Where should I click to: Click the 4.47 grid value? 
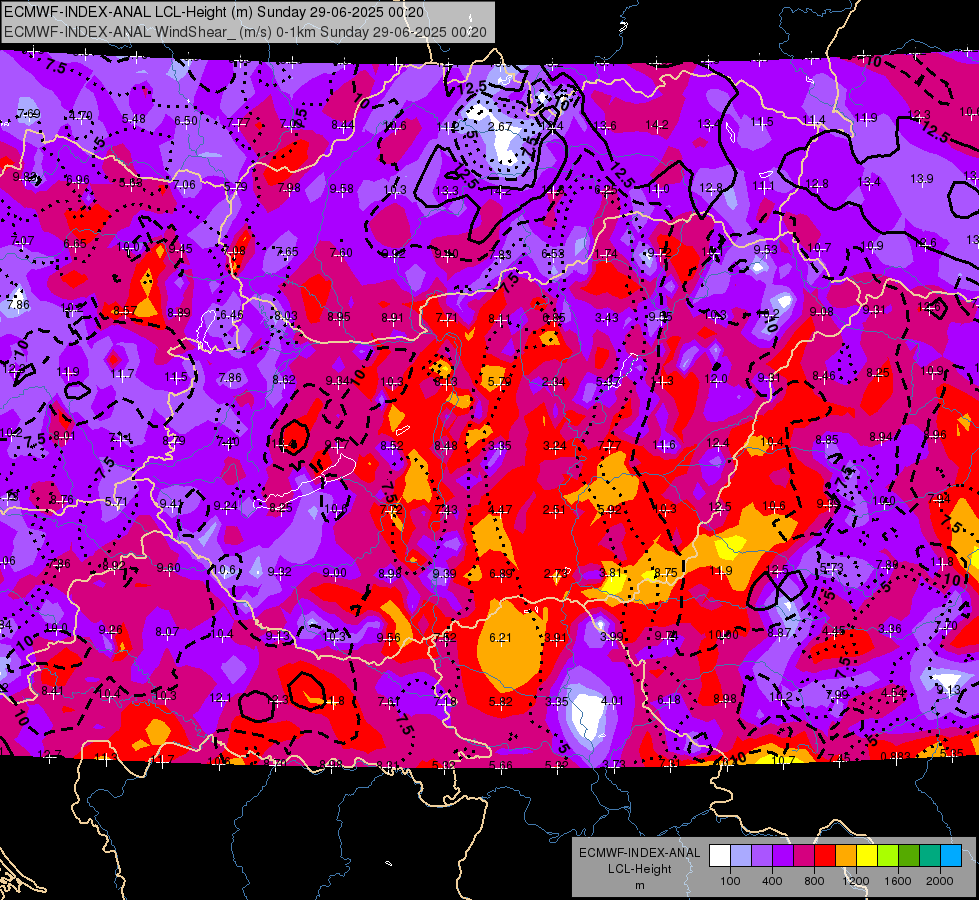tap(500, 510)
